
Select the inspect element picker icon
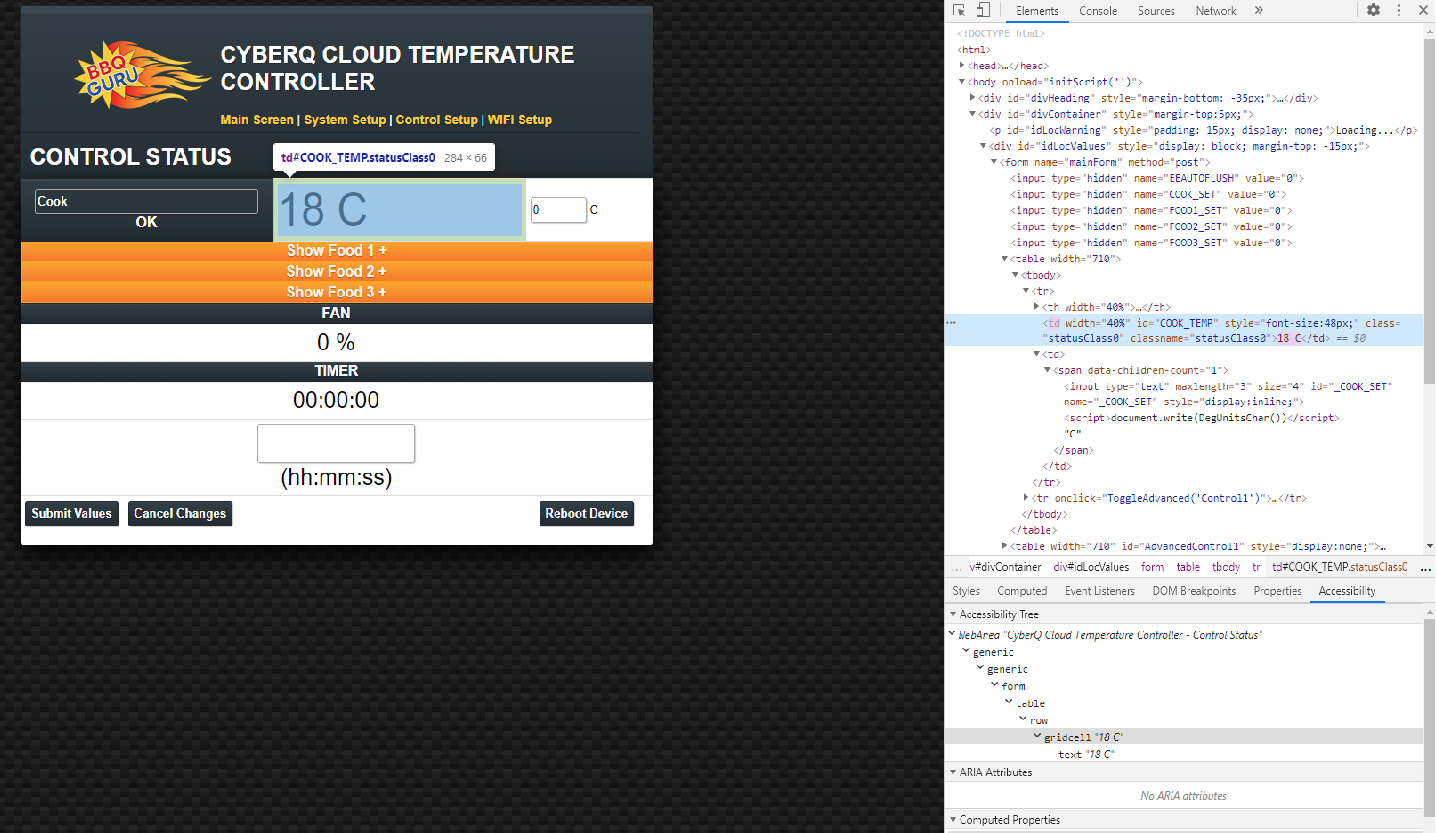[x=960, y=11]
